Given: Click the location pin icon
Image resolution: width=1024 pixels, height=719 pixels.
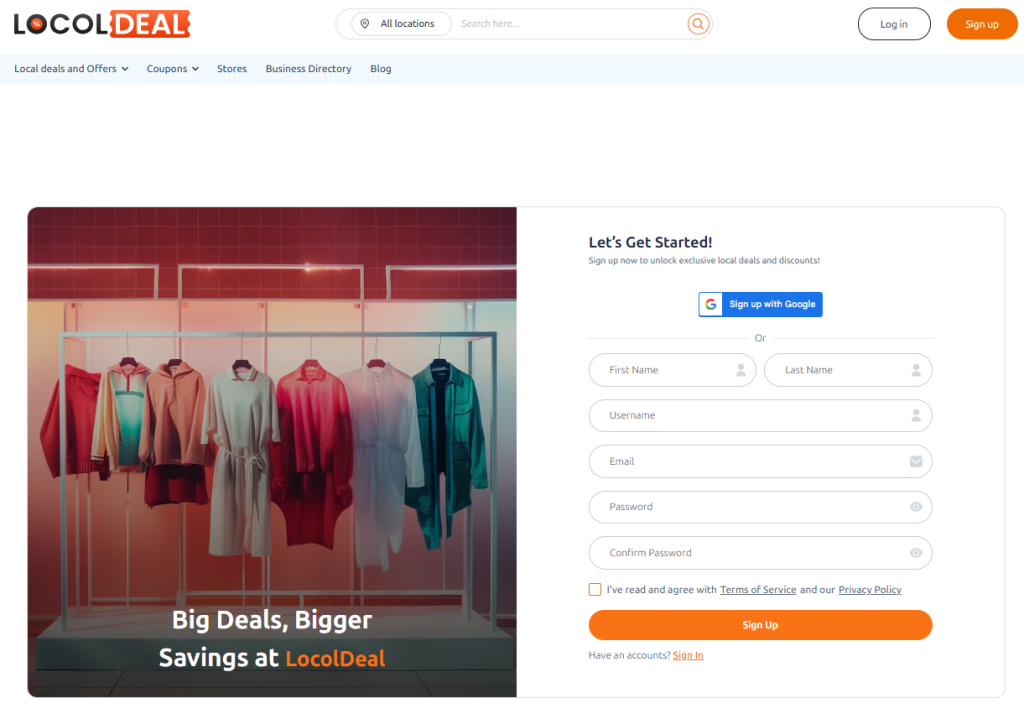Looking at the screenshot, I should click(365, 24).
